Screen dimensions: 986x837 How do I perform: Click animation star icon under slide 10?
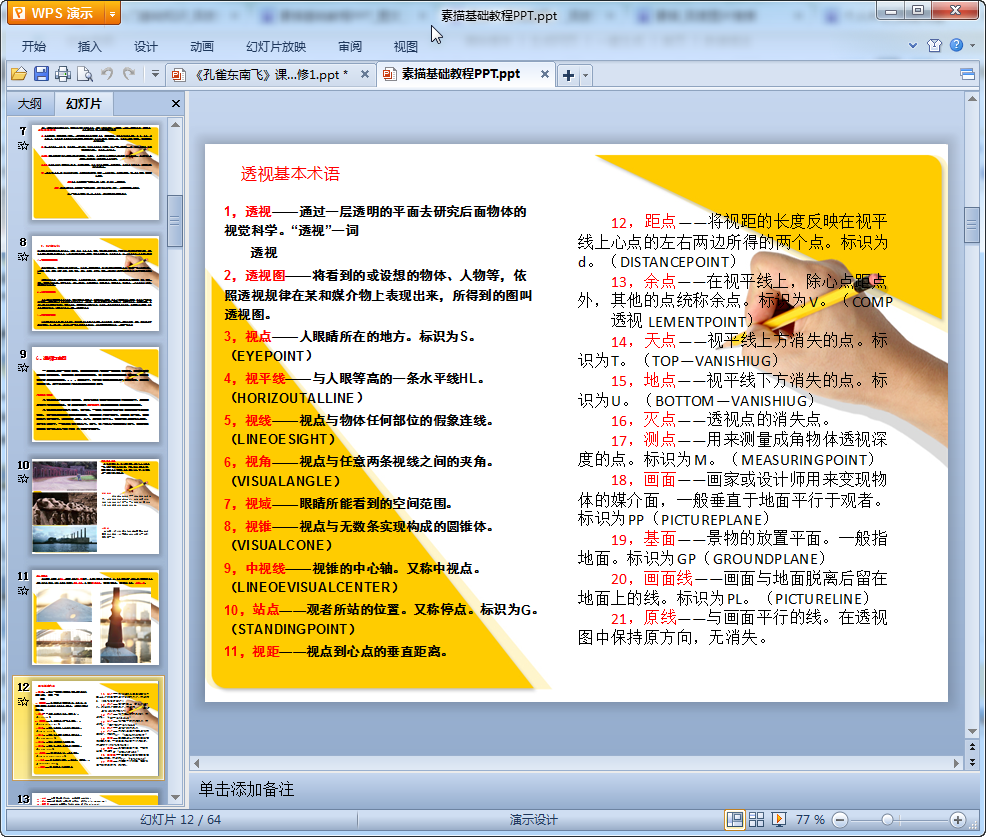pyautogui.click(x=23, y=479)
